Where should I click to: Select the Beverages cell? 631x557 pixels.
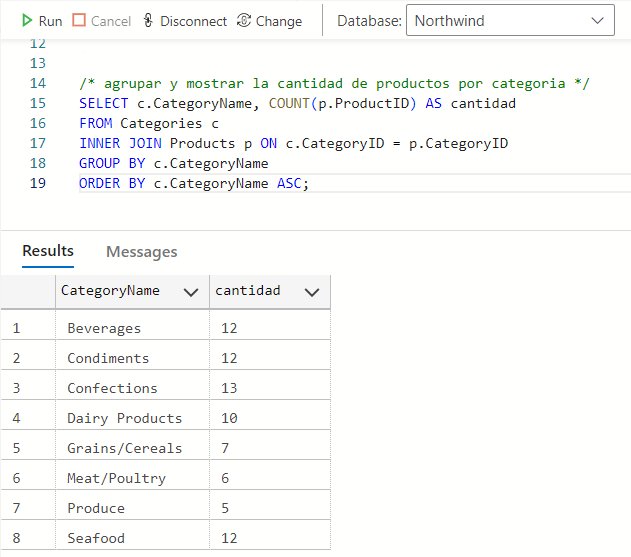(104, 328)
